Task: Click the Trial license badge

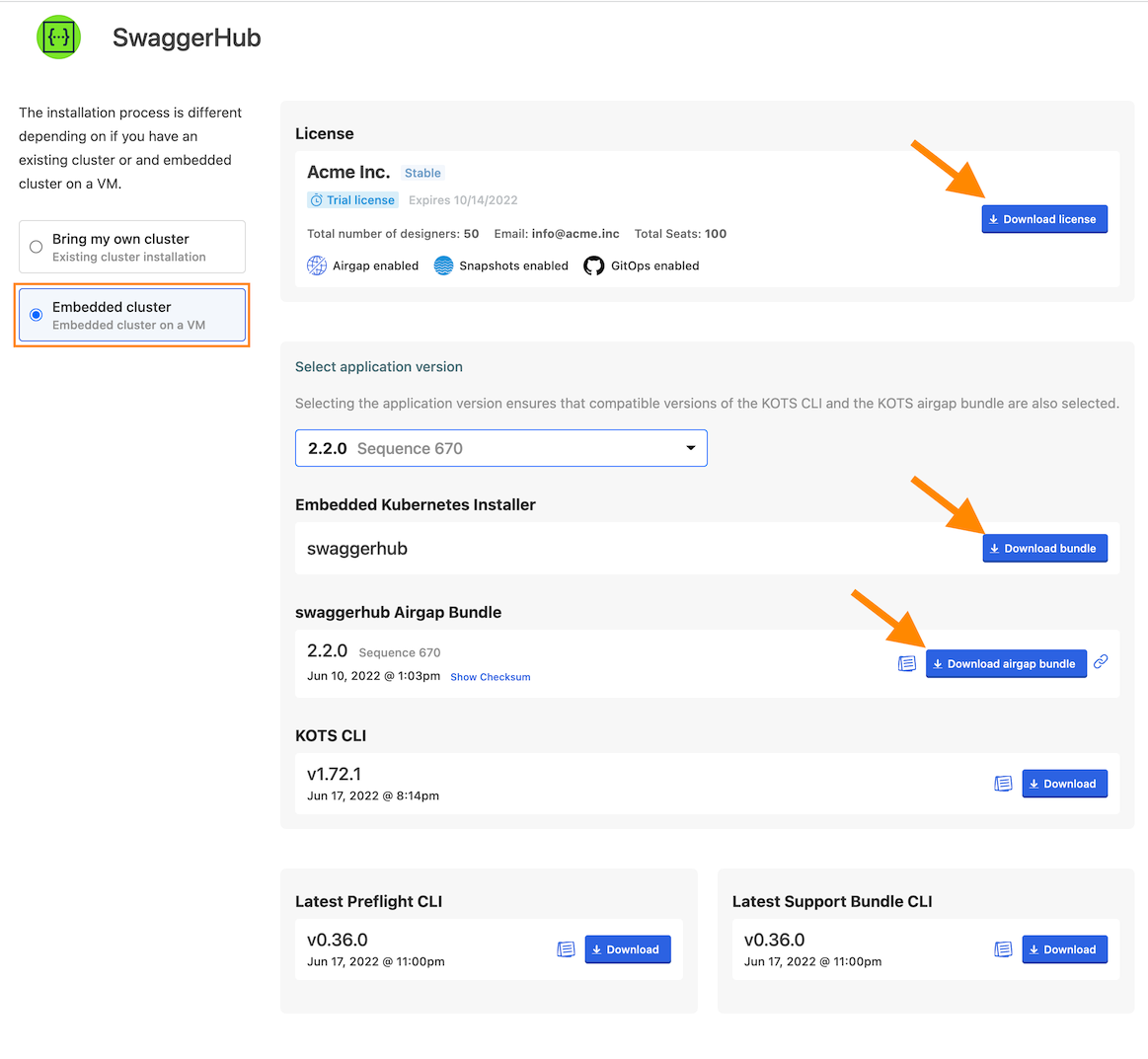Action: click(x=352, y=200)
